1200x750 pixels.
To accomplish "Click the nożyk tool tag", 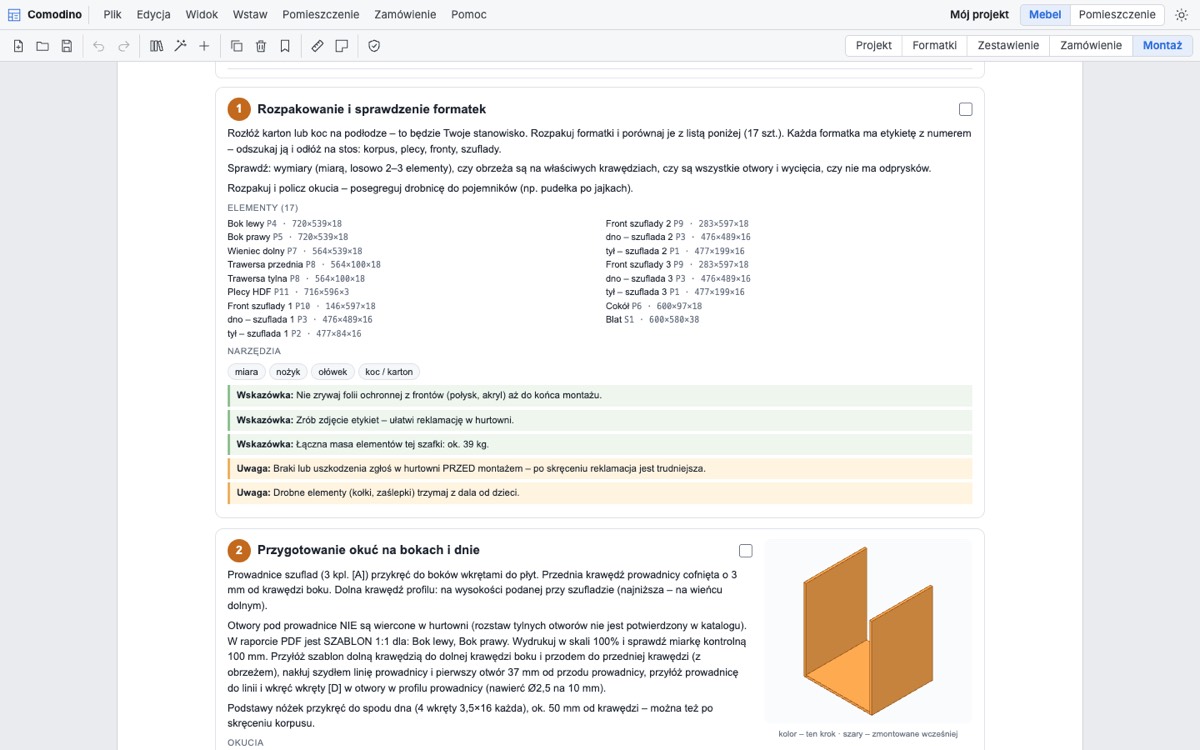I will (288, 372).
